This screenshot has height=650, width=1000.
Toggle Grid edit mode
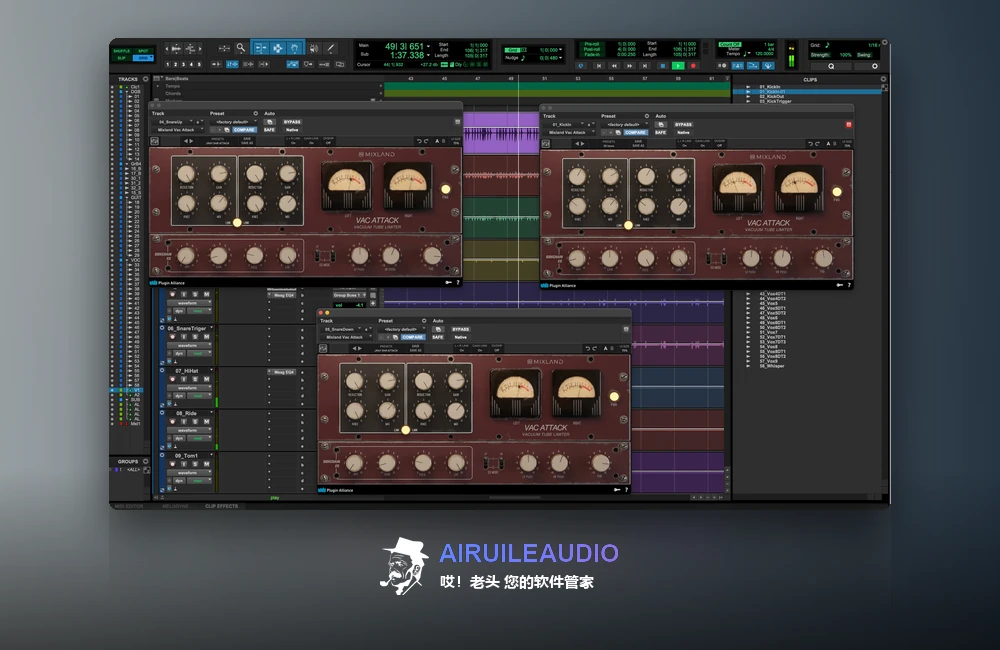[x=143, y=58]
